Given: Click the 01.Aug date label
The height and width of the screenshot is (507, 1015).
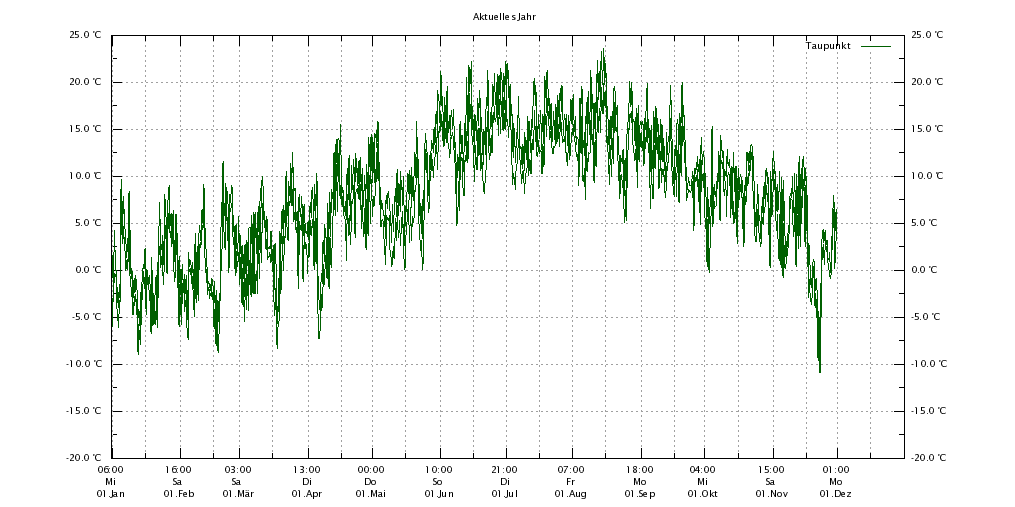Looking at the screenshot, I should tap(571, 494).
